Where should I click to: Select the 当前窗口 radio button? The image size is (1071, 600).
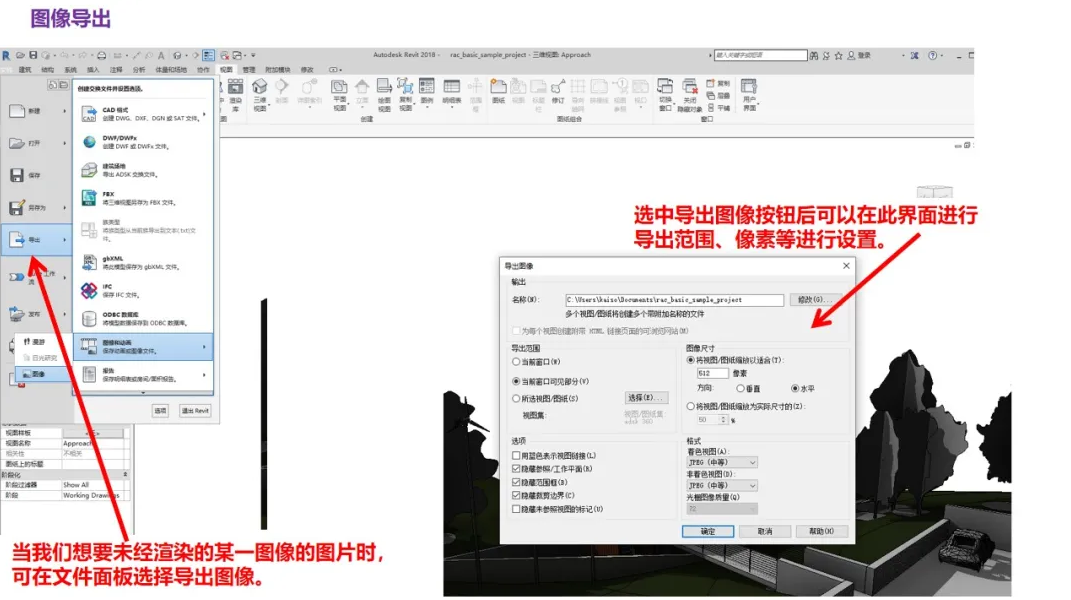514,361
